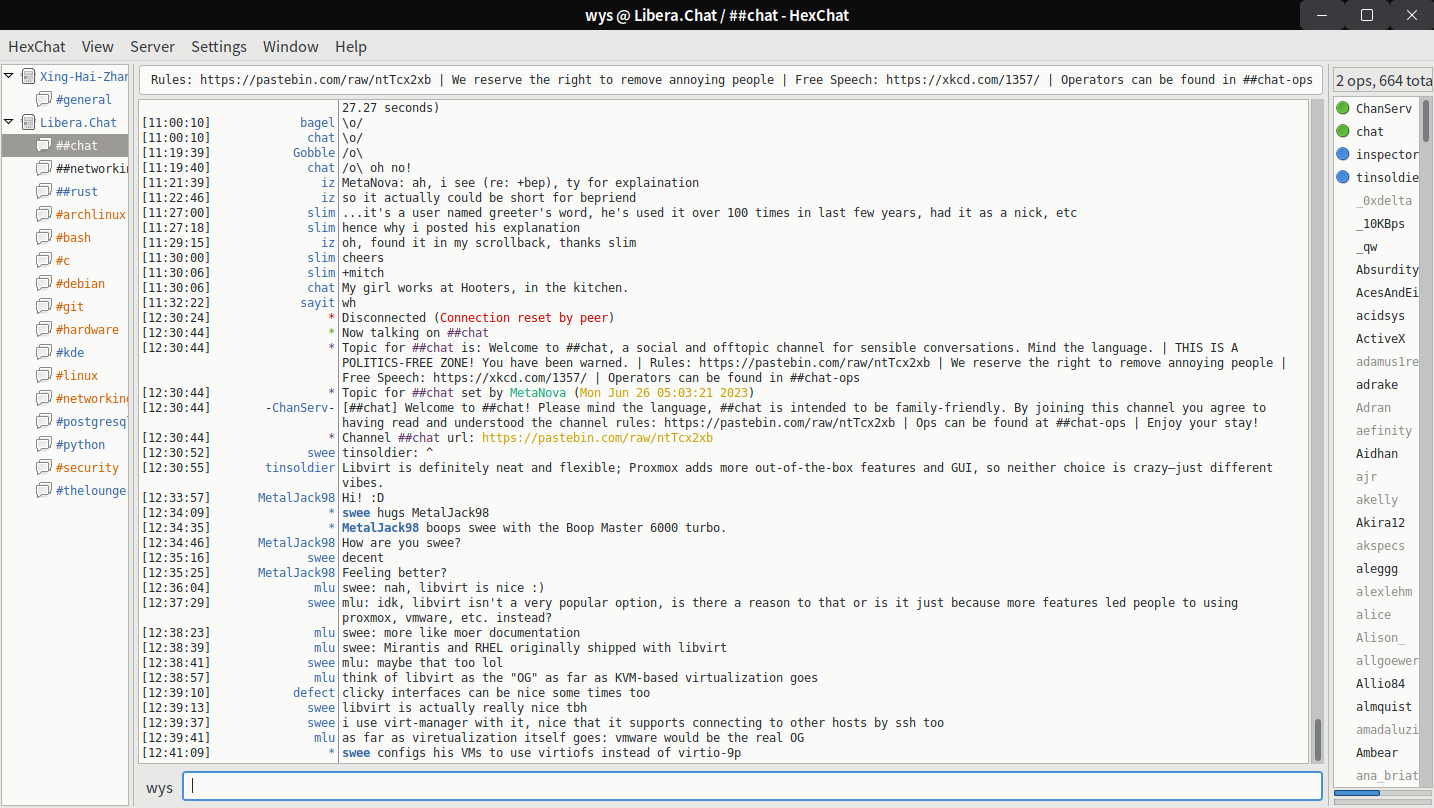Collapse the Xing-Hai-Zhan server tree
1434x808 pixels.
(x=9, y=75)
